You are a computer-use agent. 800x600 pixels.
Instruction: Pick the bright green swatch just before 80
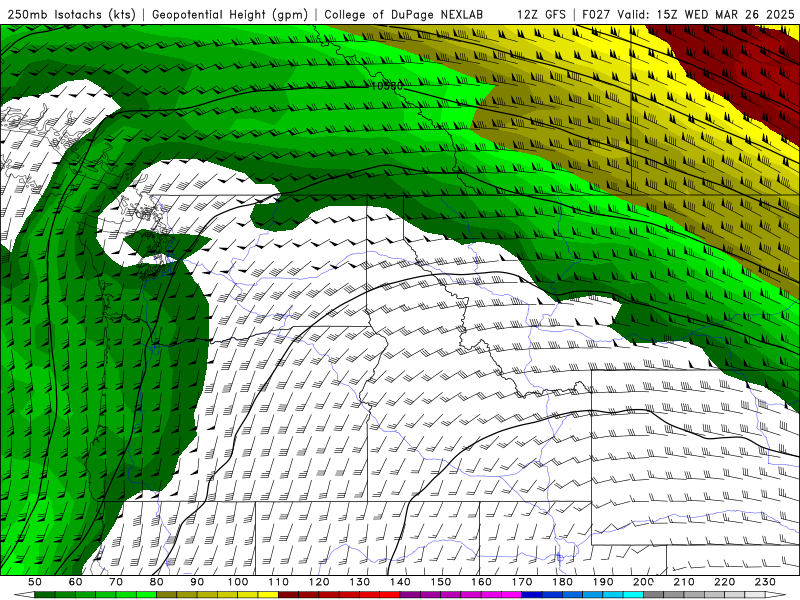pyautogui.click(x=146, y=594)
